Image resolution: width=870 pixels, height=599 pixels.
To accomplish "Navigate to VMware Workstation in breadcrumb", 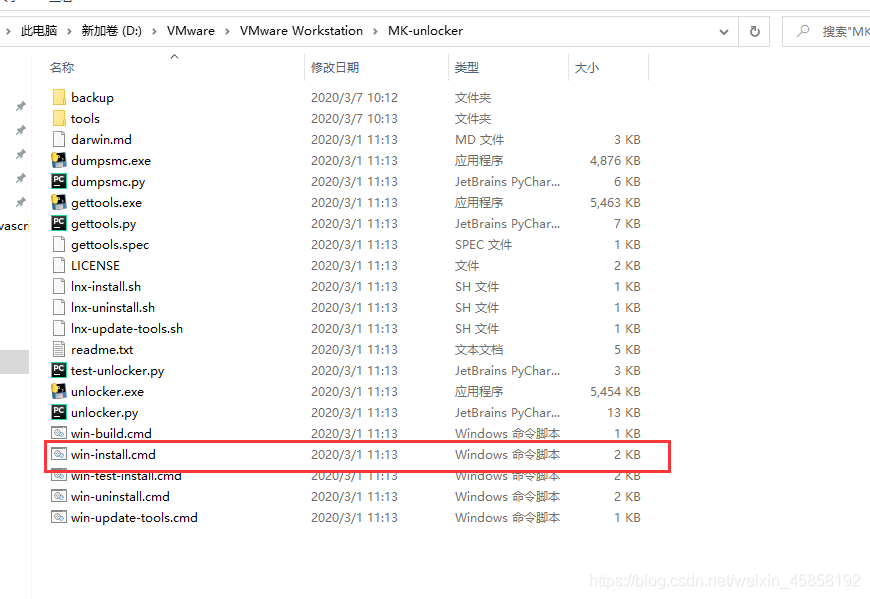I will [301, 31].
